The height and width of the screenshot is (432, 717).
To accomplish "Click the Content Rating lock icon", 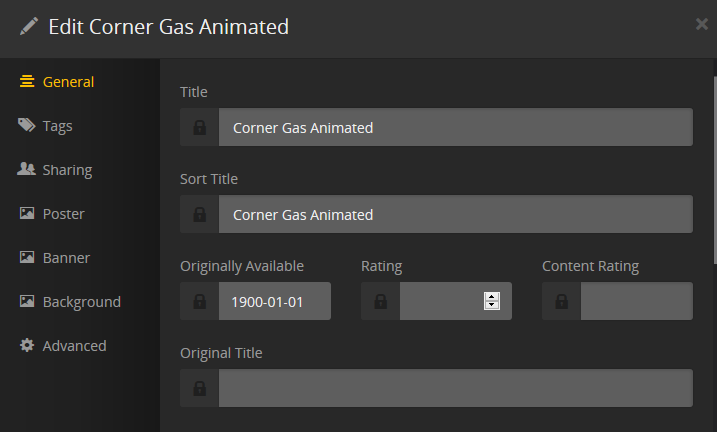I will point(561,302).
